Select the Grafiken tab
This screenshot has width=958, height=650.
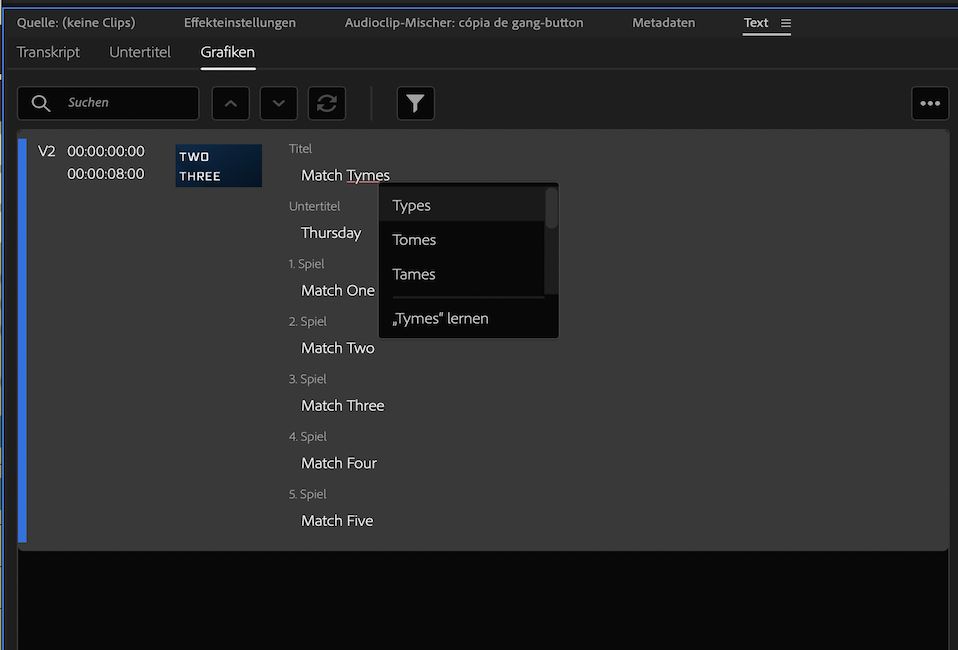point(227,52)
